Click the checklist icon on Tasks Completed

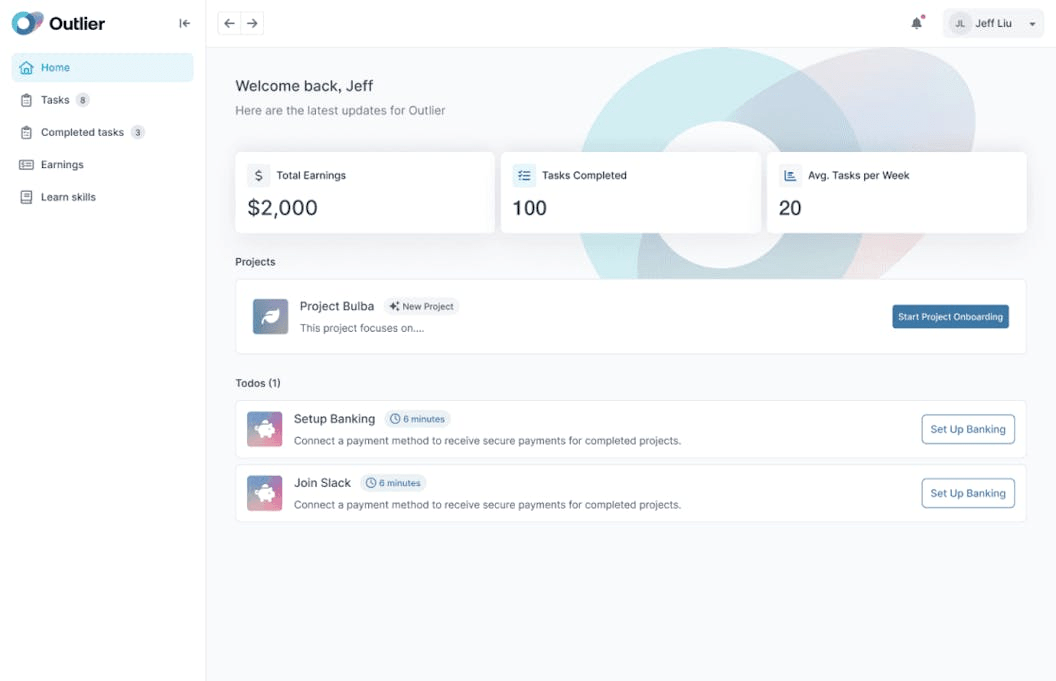[524, 175]
